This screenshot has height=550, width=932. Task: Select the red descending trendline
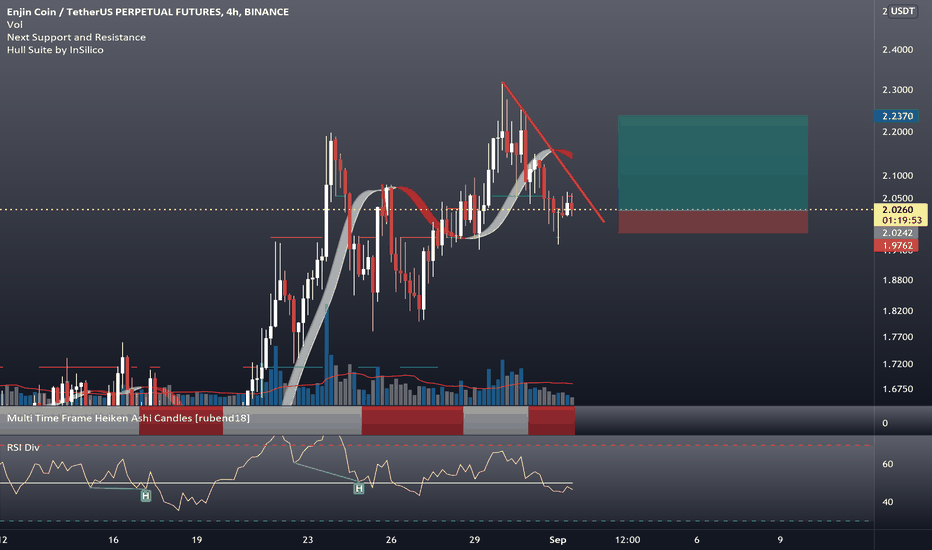tap(553, 152)
